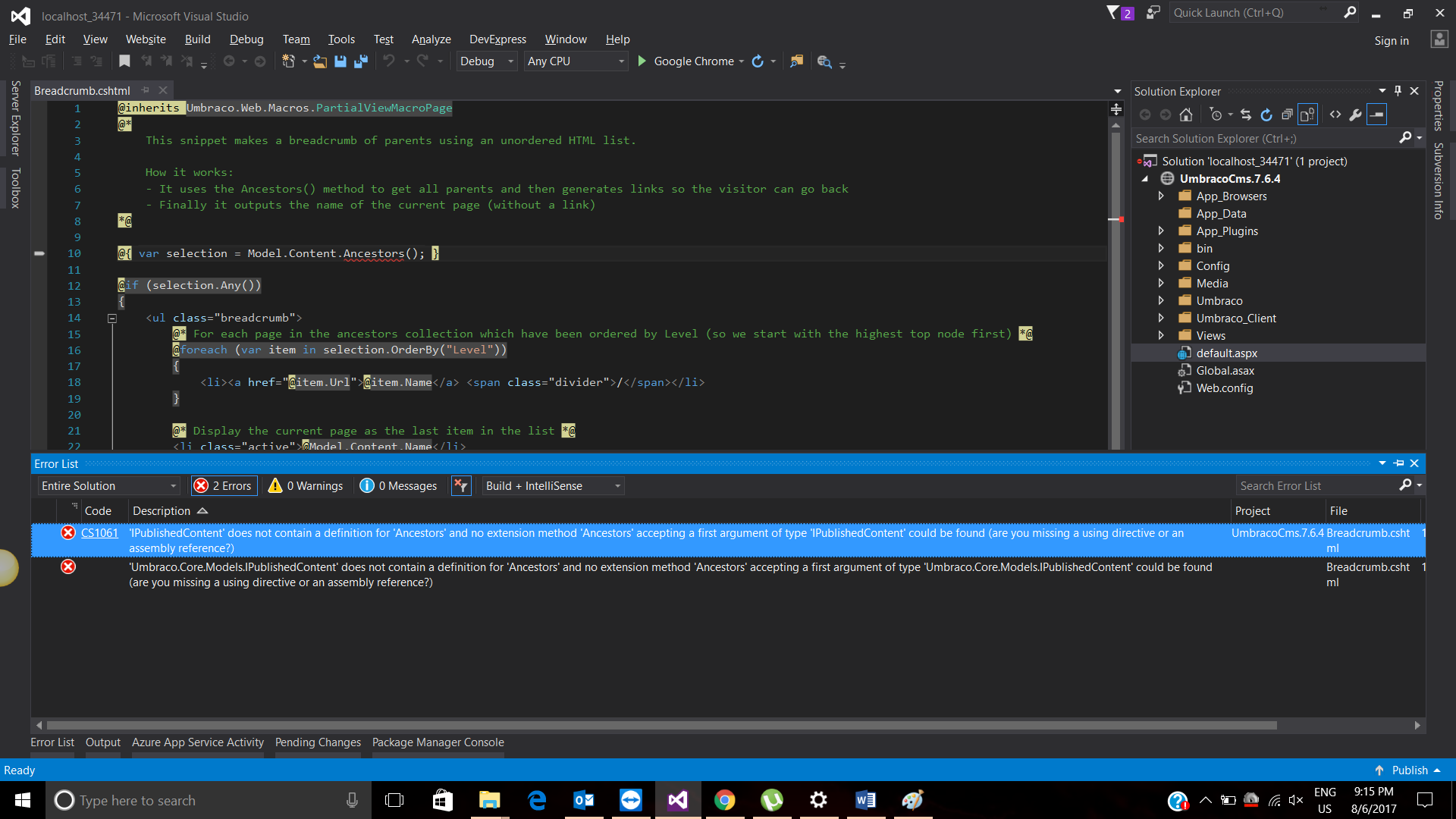Click Sign in
The width and height of the screenshot is (1456, 819).
pos(1392,41)
